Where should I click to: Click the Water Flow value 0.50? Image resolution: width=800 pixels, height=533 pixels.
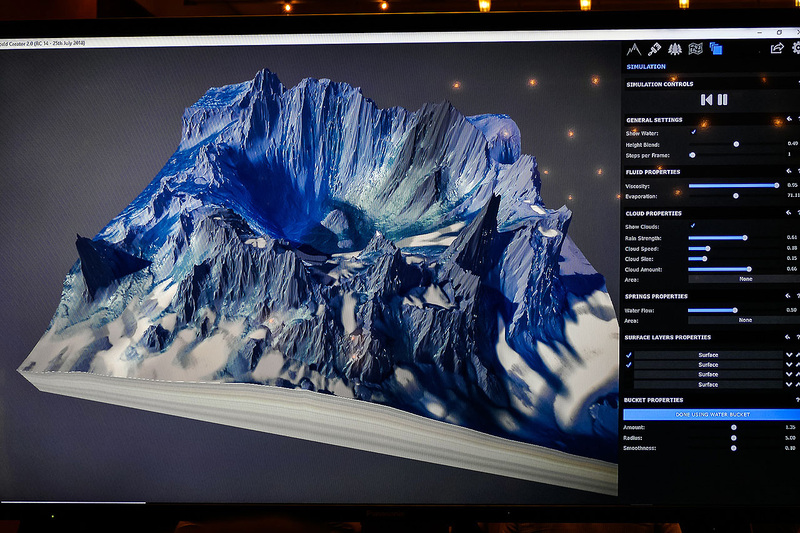791,310
